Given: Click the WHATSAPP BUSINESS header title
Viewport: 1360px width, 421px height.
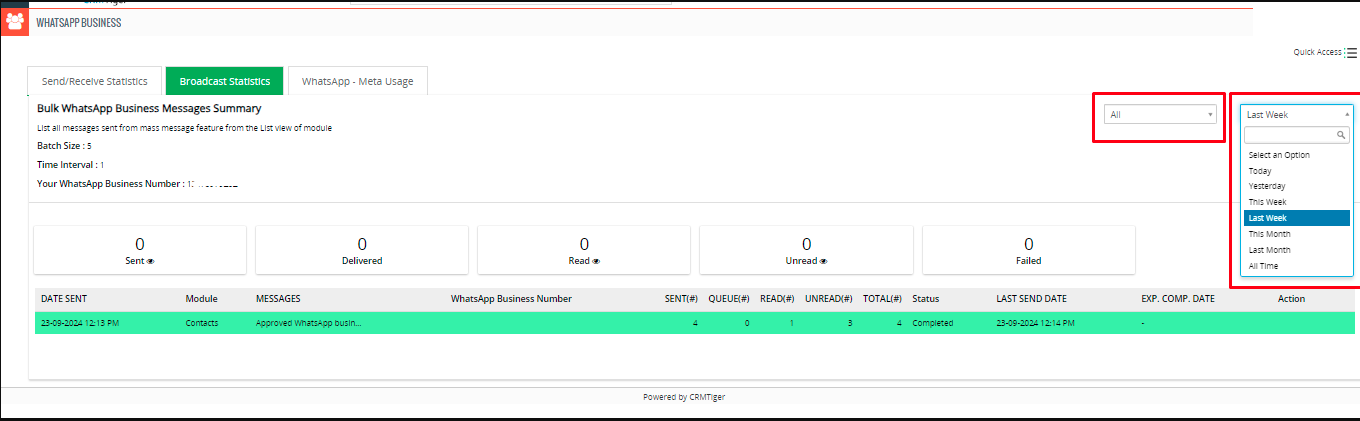Looking at the screenshot, I should tap(79, 22).
